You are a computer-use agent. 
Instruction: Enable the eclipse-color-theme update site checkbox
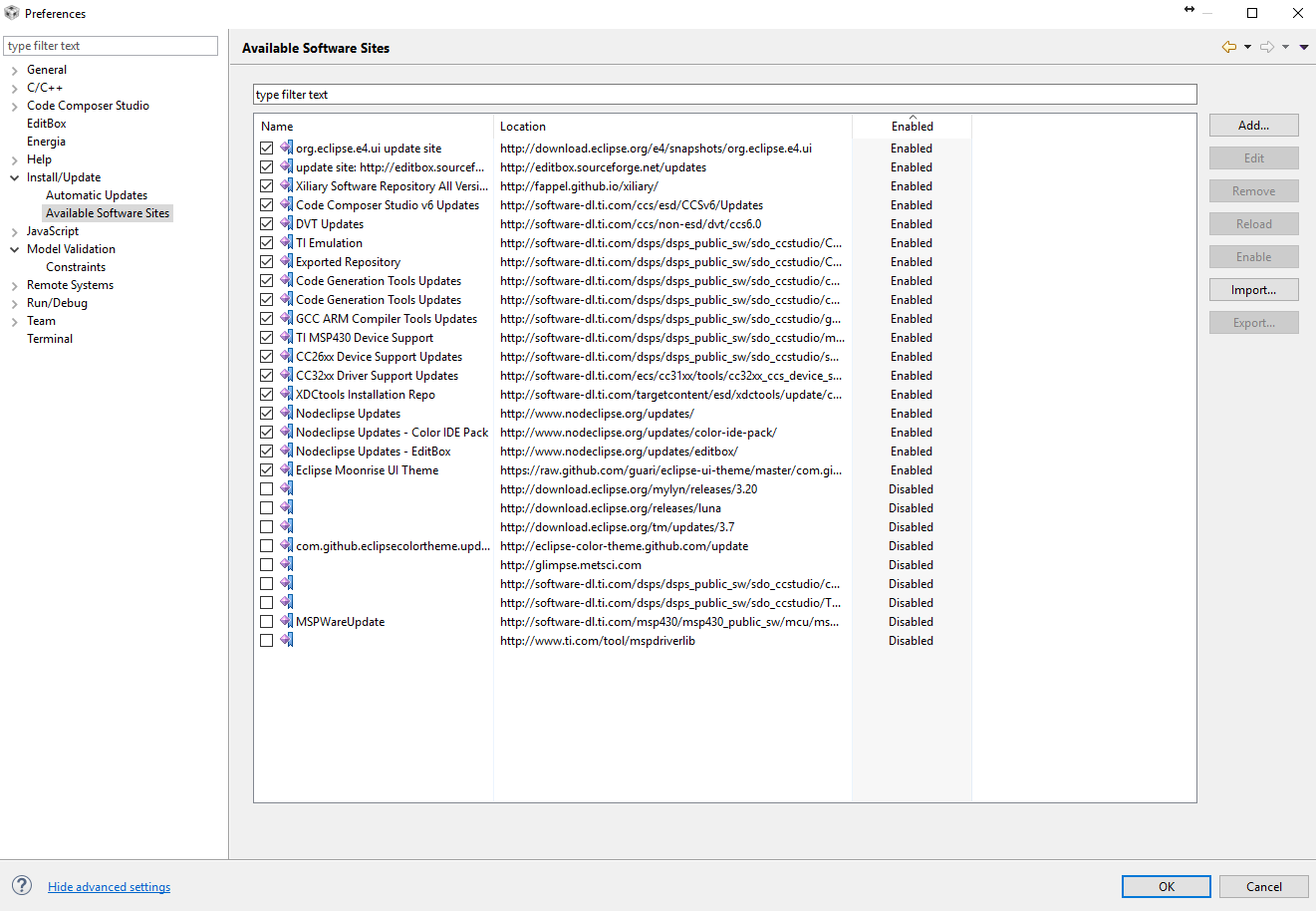[x=266, y=545]
